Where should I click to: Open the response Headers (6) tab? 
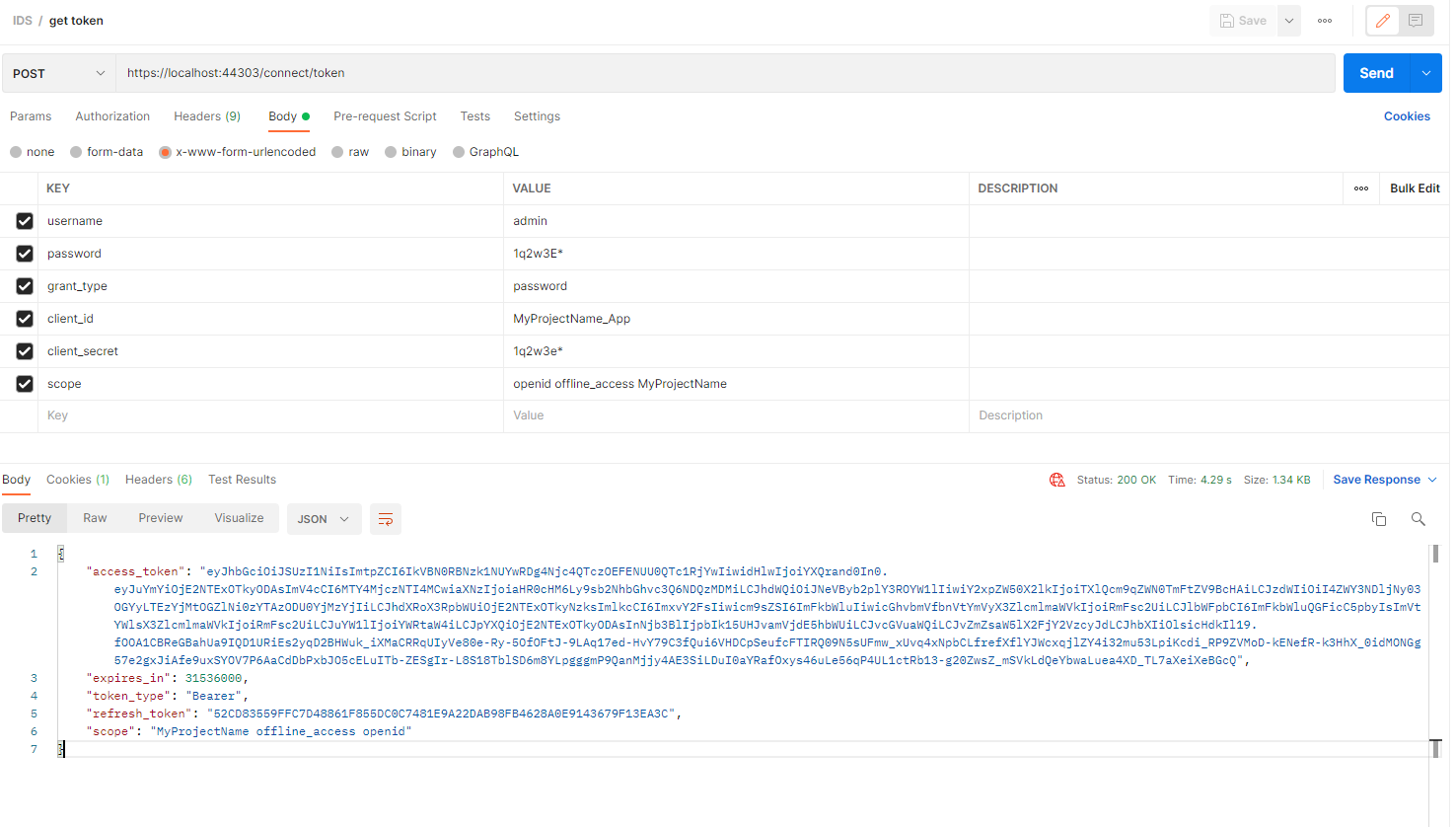point(158,479)
